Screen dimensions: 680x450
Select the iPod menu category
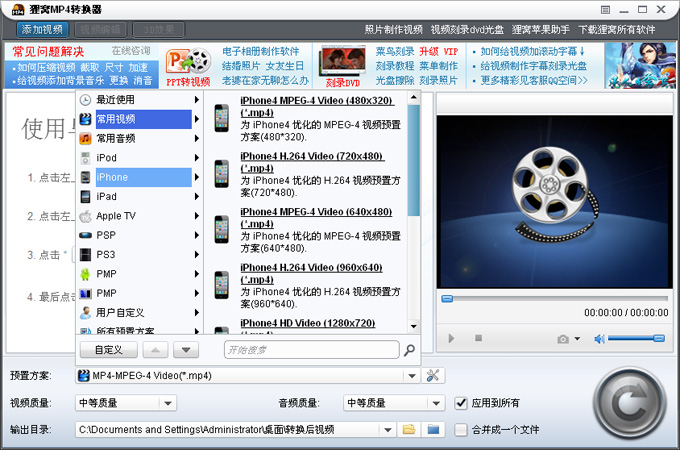pos(139,158)
